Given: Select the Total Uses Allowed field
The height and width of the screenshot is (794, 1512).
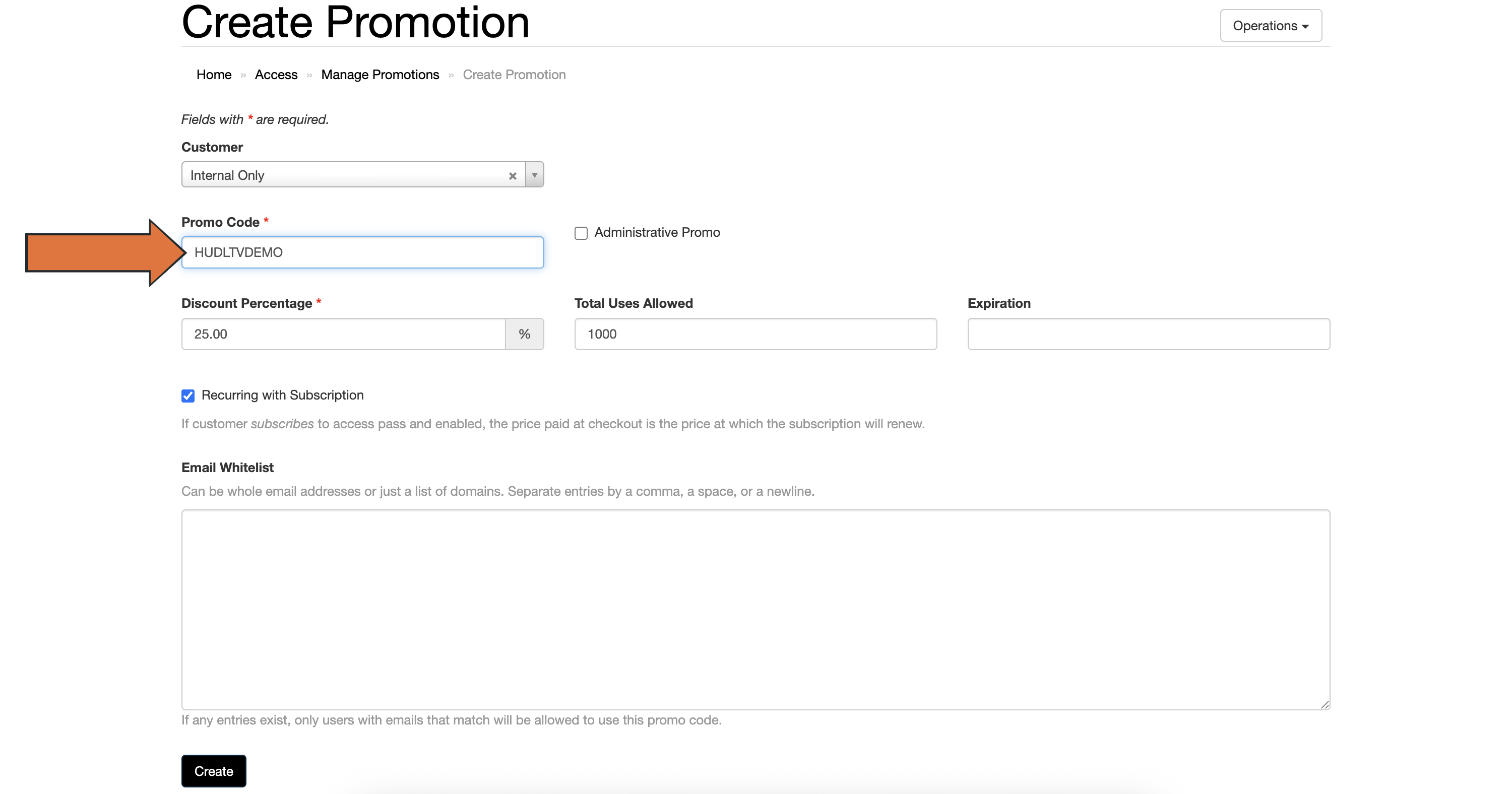Looking at the screenshot, I should click(755, 334).
